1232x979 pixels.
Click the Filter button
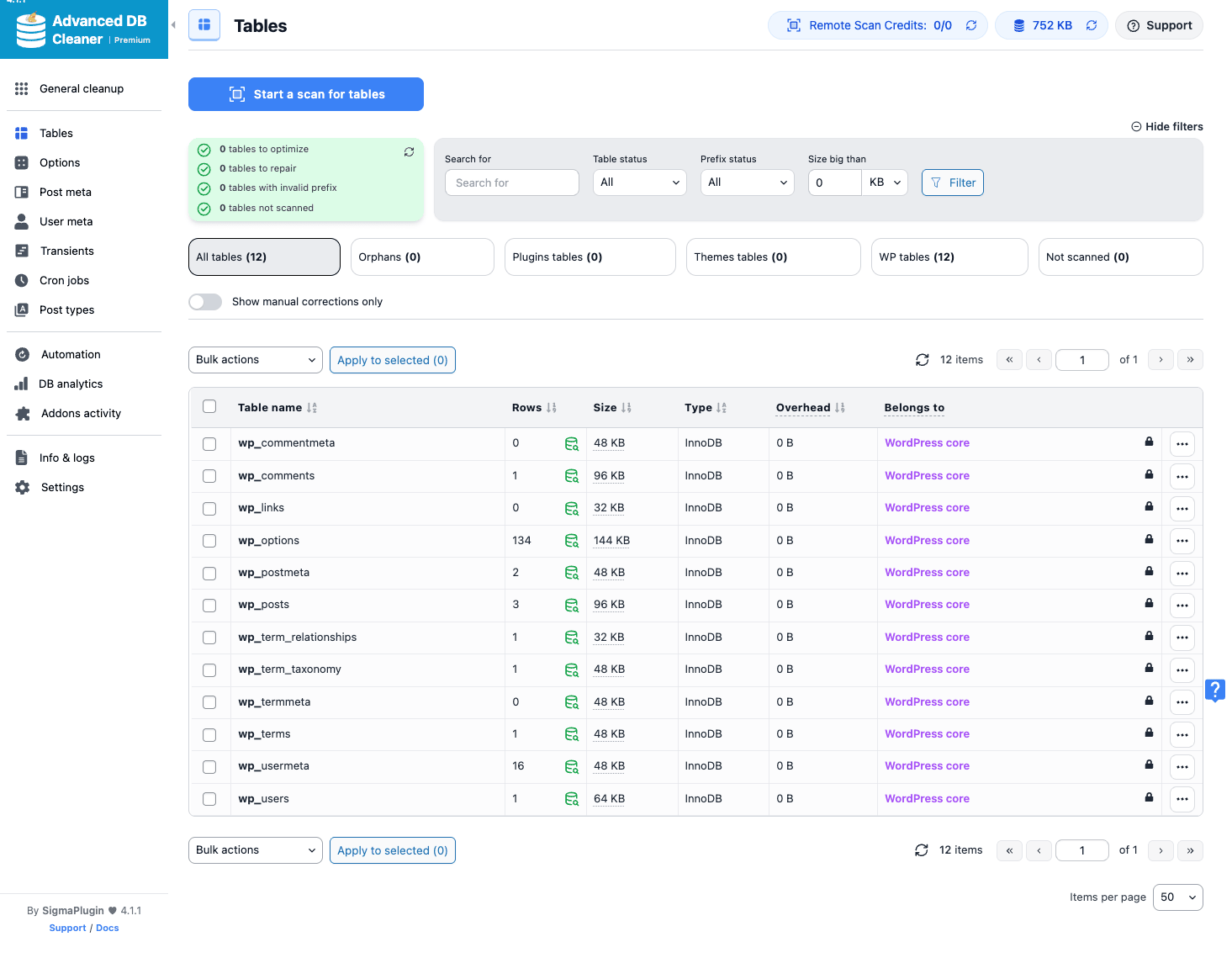pyautogui.click(x=953, y=183)
